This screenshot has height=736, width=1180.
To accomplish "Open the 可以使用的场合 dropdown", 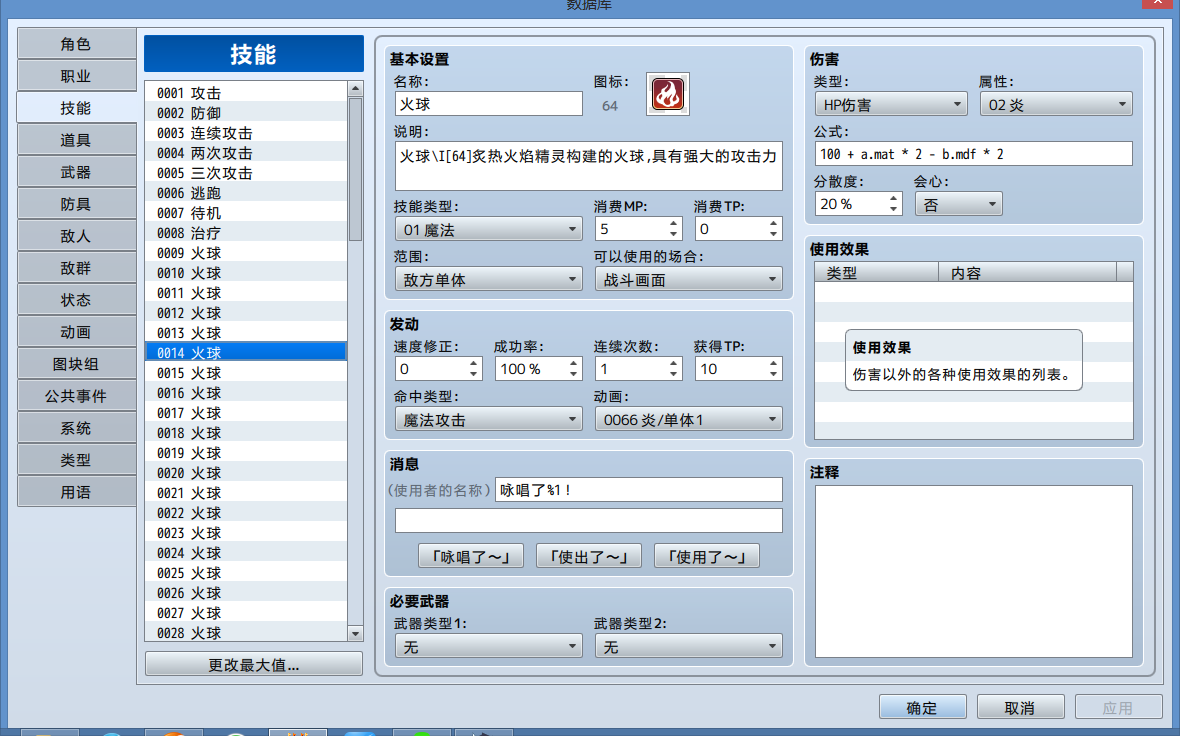I will point(689,280).
